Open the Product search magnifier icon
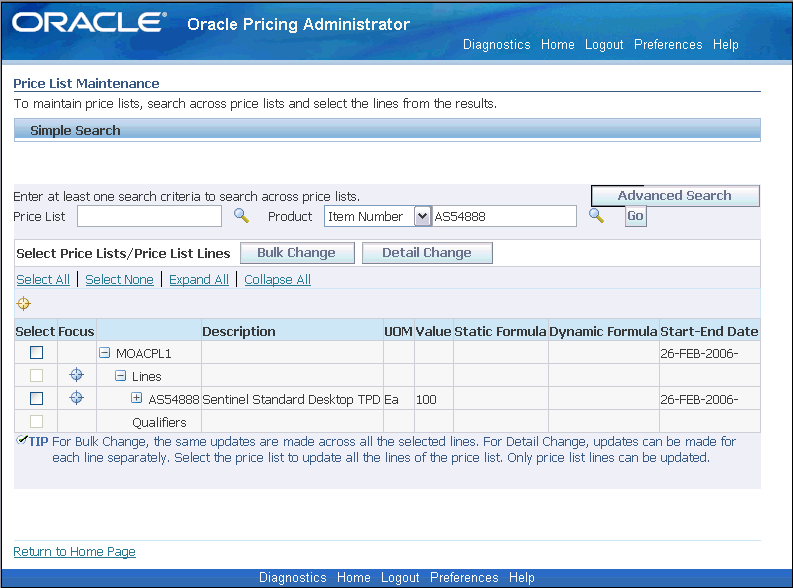 (x=596, y=216)
